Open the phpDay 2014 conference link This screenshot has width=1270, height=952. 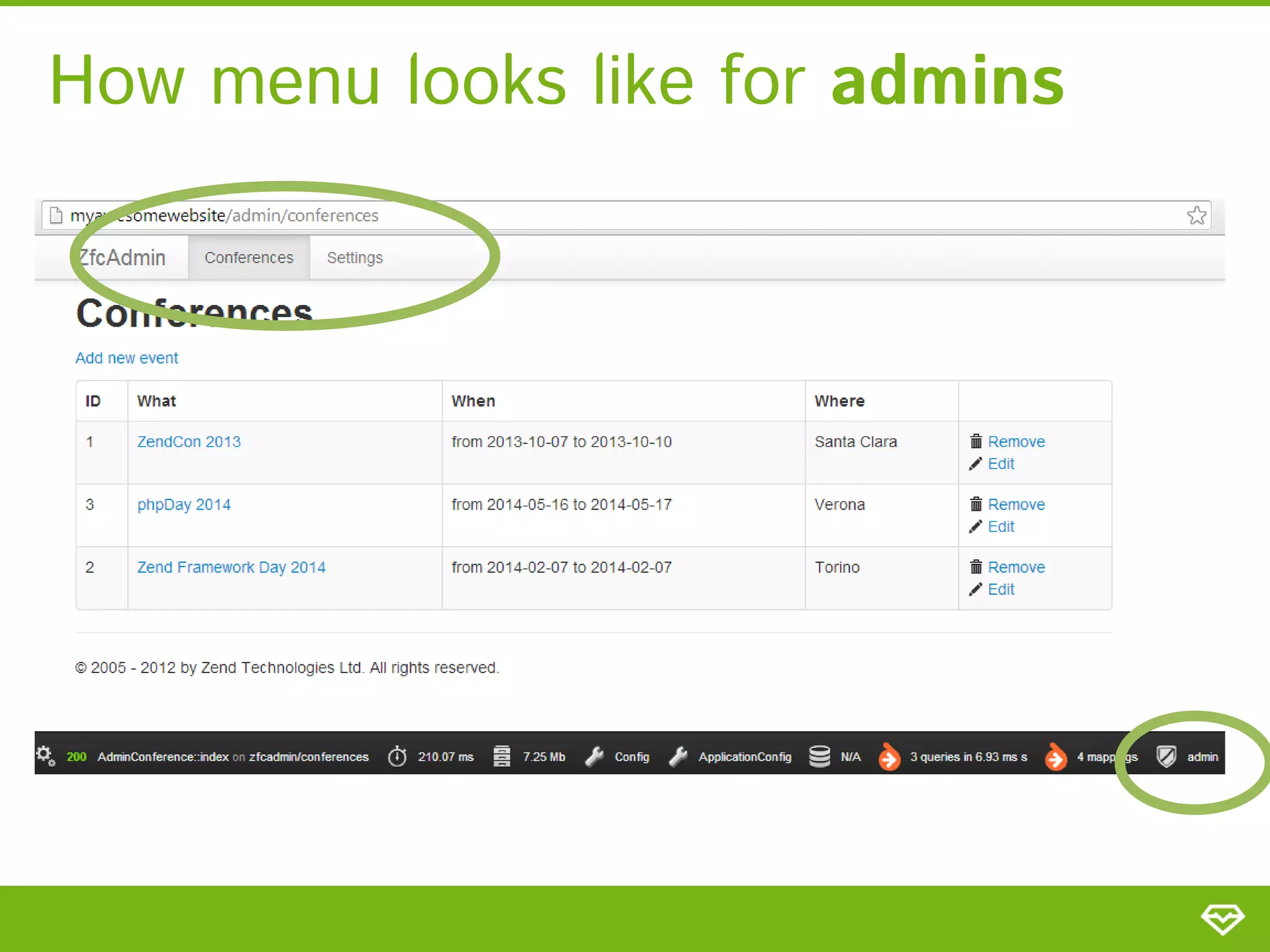tap(184, 505)
